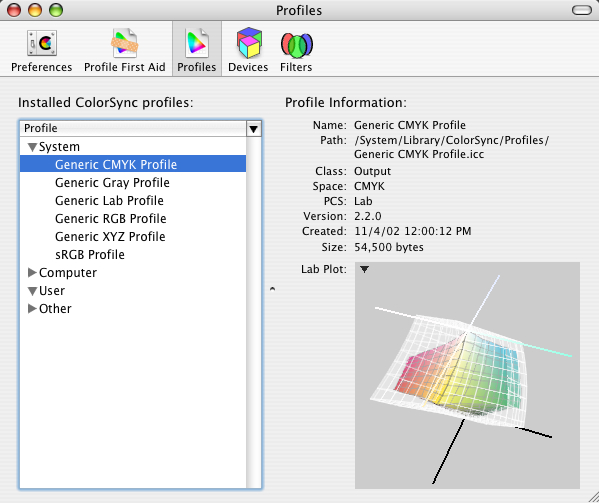
Task: Click the Space CMYK value
Action: tap(369, 186)
